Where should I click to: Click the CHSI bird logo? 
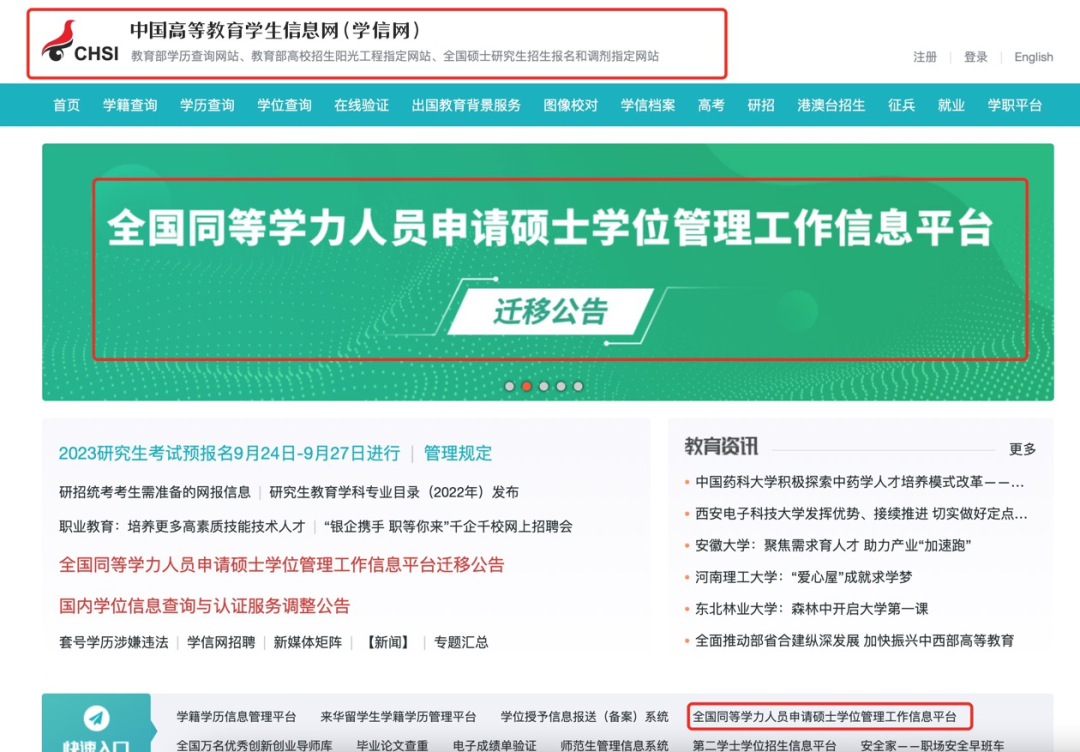click(x=80, y=43)
